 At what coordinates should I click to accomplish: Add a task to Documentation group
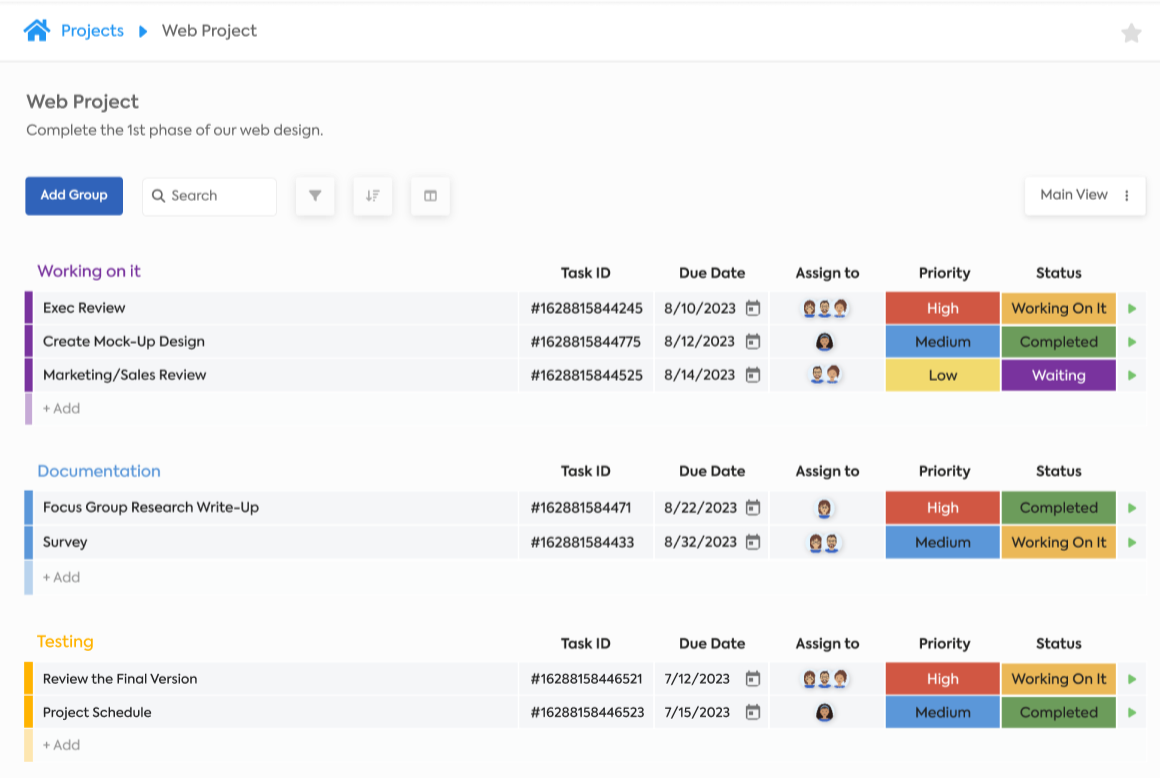click(61, 577)
